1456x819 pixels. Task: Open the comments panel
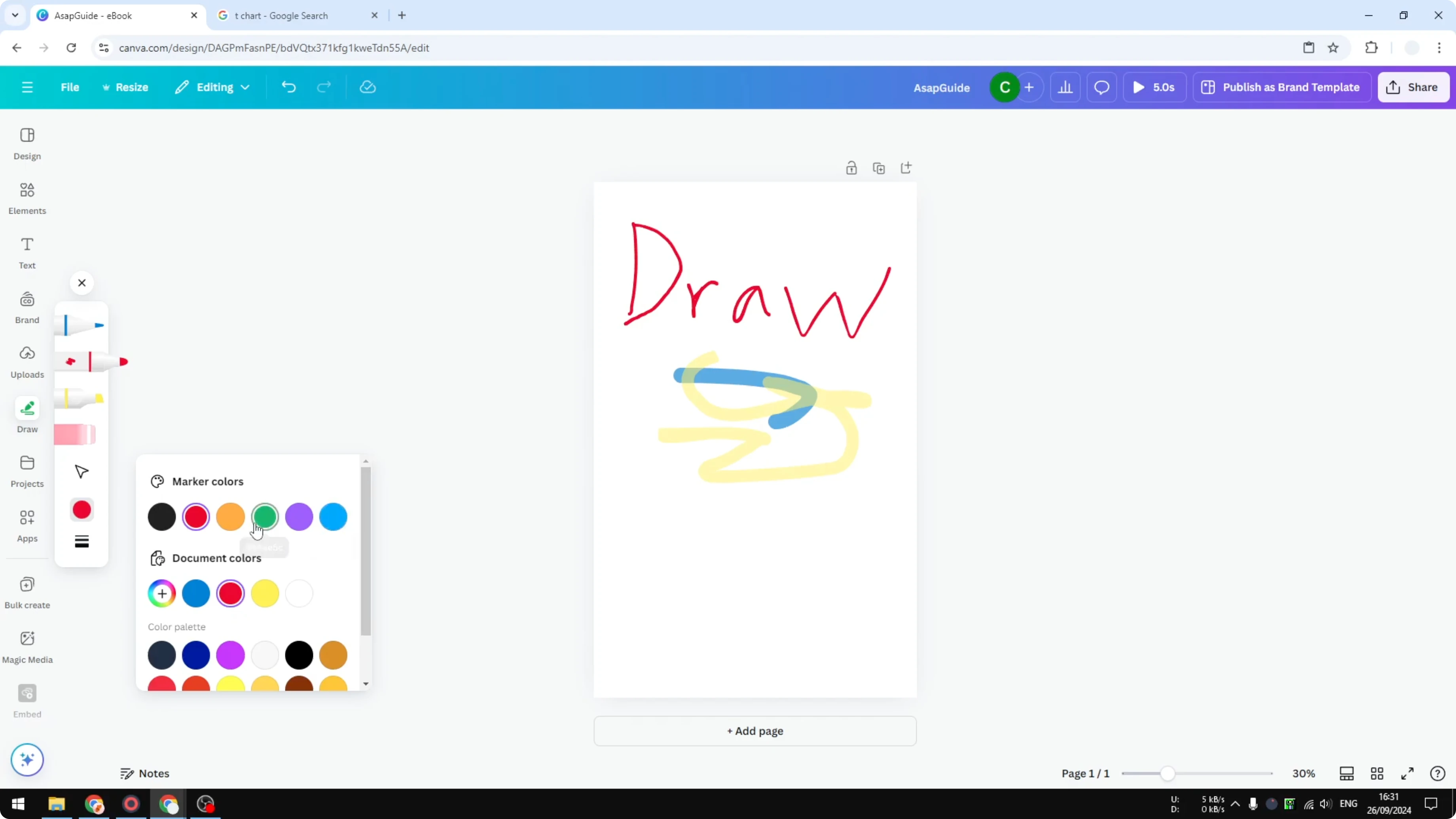coord(1101,87)
